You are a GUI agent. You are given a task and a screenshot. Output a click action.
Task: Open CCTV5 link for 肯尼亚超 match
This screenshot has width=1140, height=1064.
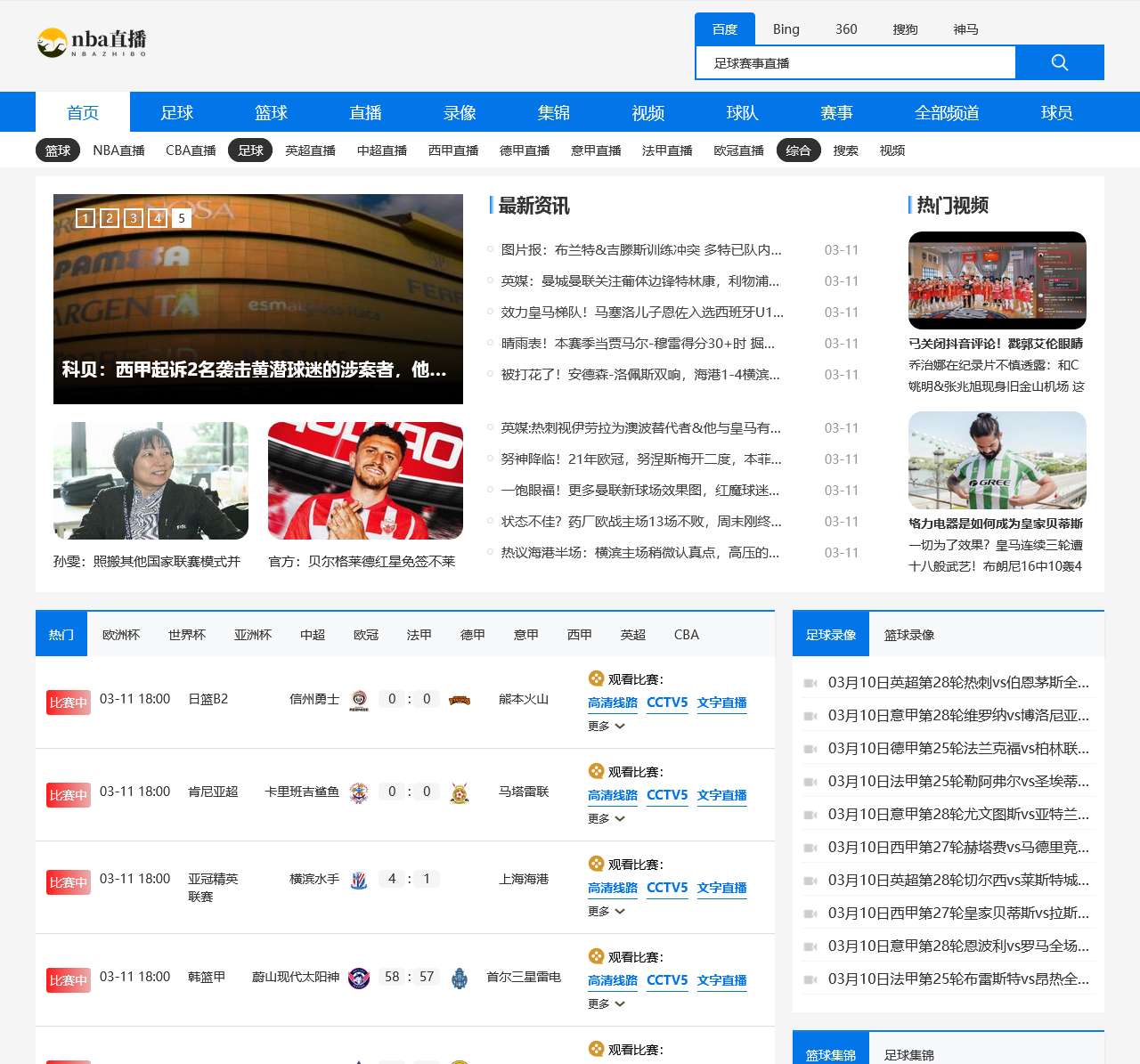(667, 795)
